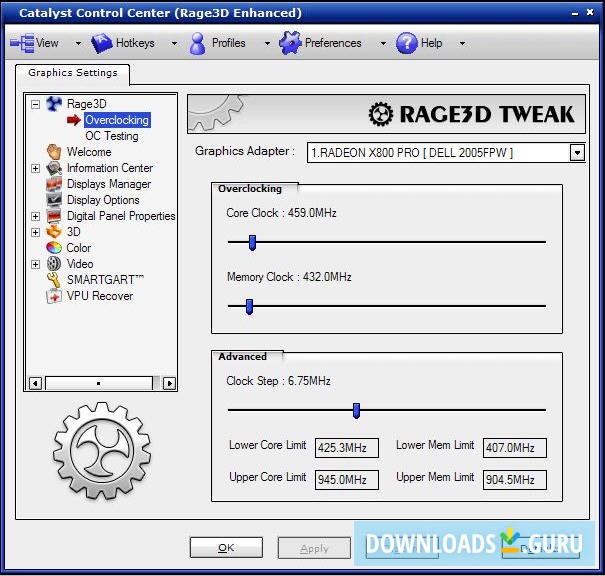
Task: Click the 3D cube icon
Action: pyautogui.click(x=54, y=231)
